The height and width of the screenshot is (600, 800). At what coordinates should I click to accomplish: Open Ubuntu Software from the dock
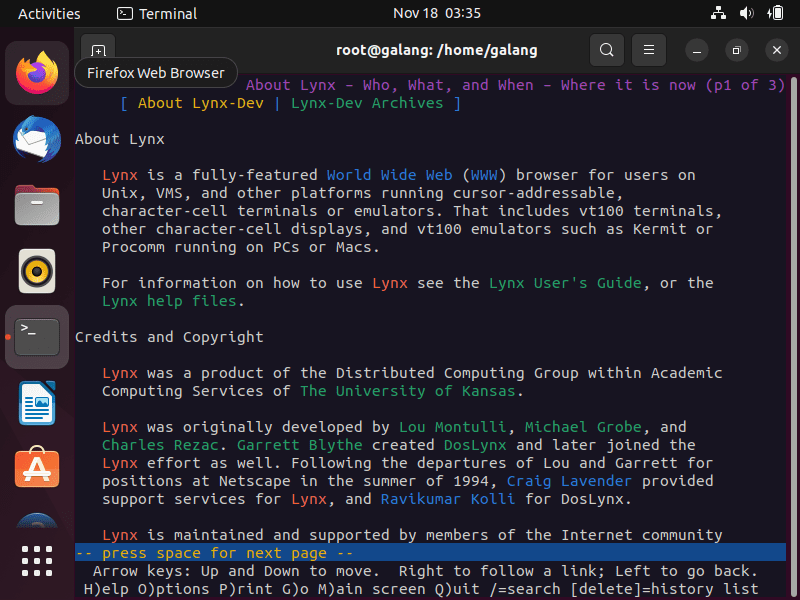point(37,467)
